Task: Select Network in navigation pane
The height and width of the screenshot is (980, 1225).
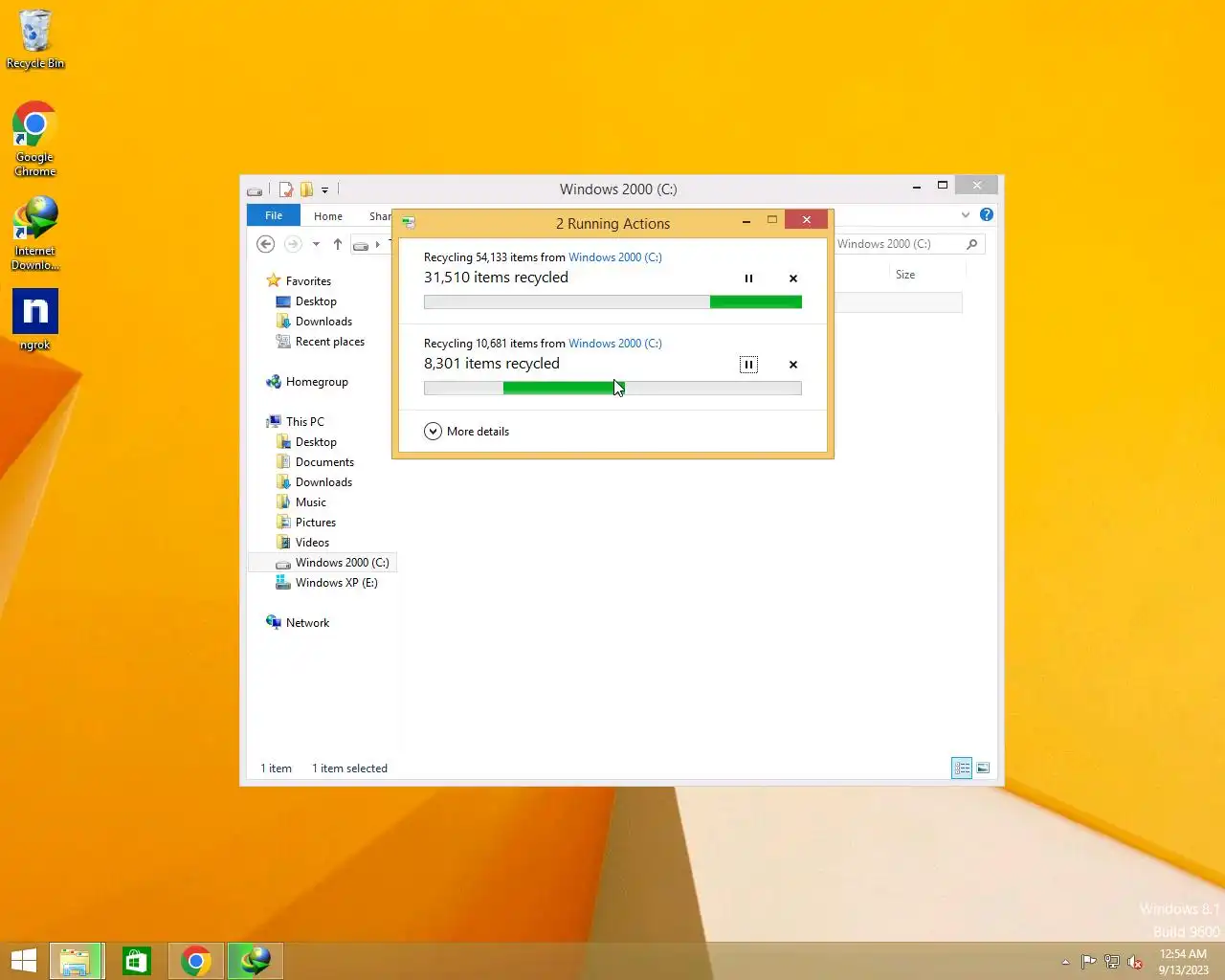Action: click(x=307, y=623)
